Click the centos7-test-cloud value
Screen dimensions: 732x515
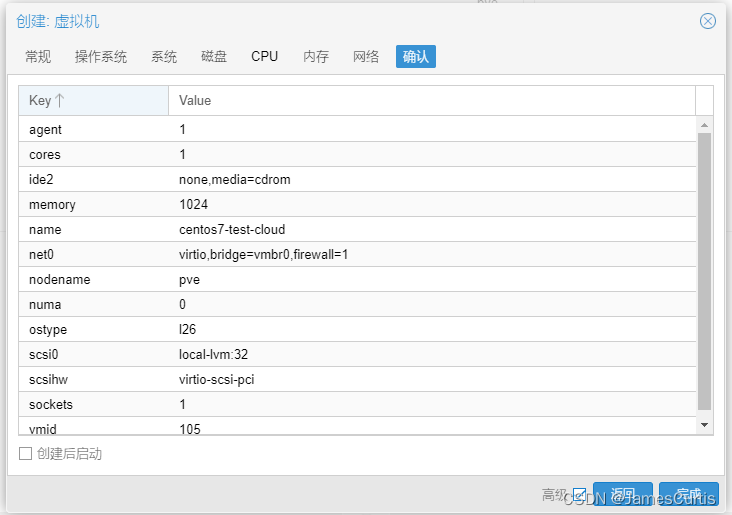232,229
